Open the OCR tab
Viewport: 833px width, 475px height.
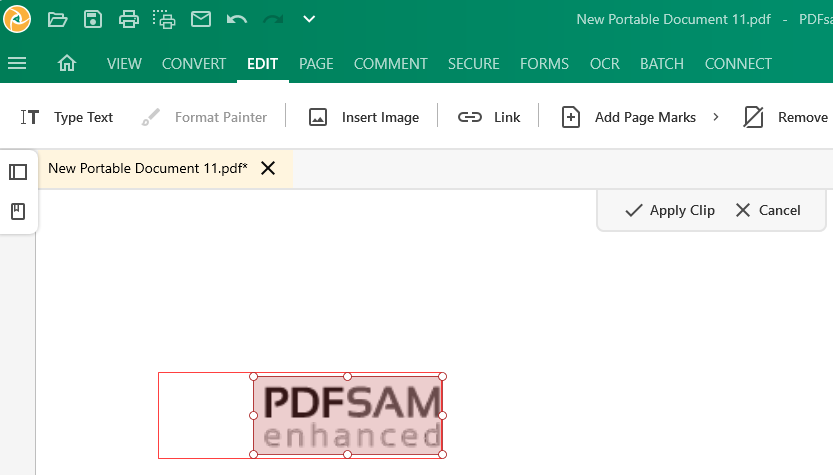click(x=605, y=64)
